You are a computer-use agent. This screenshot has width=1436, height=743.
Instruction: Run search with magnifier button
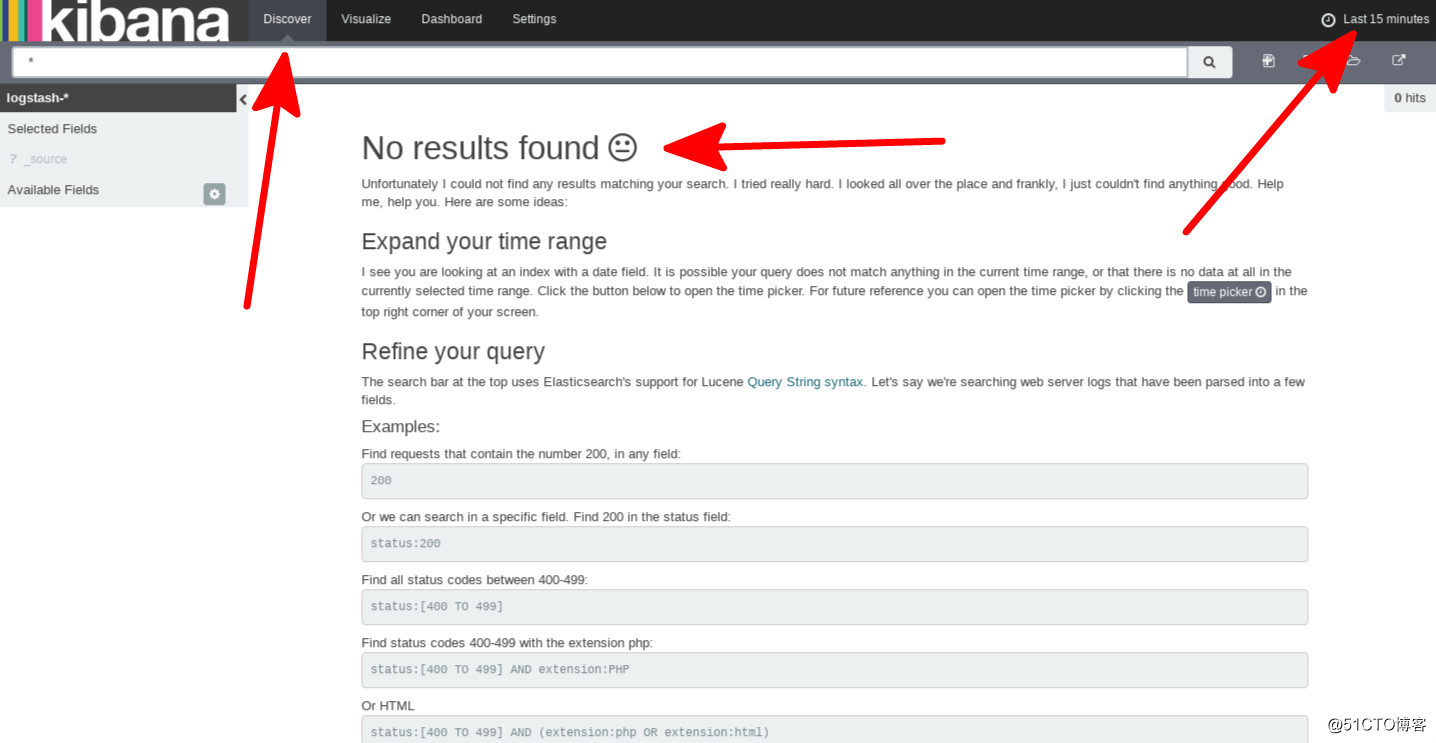click(1210, 62)
